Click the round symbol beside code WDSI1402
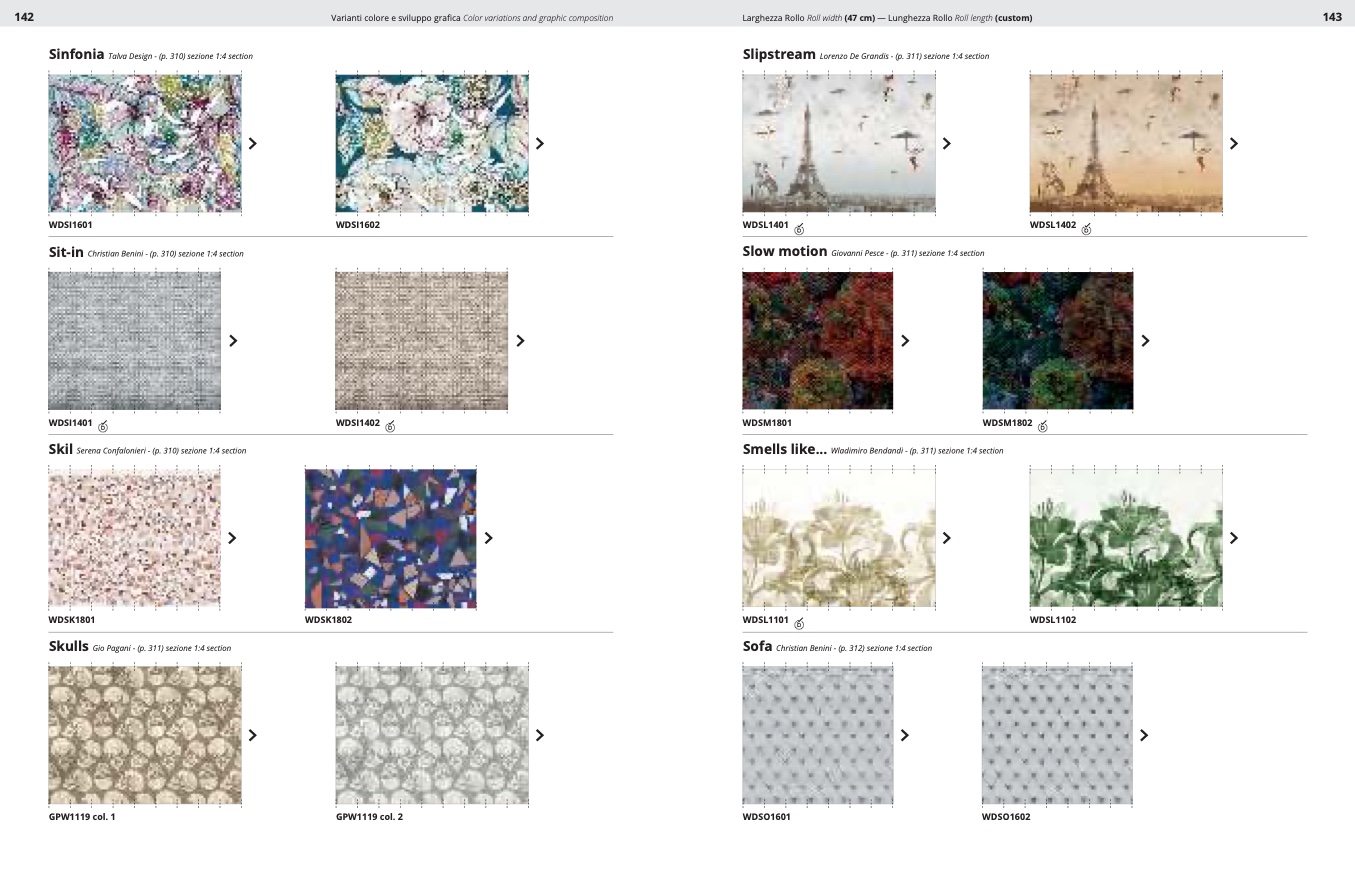This screenshot has width=1355, height=878. pos(390,426)
